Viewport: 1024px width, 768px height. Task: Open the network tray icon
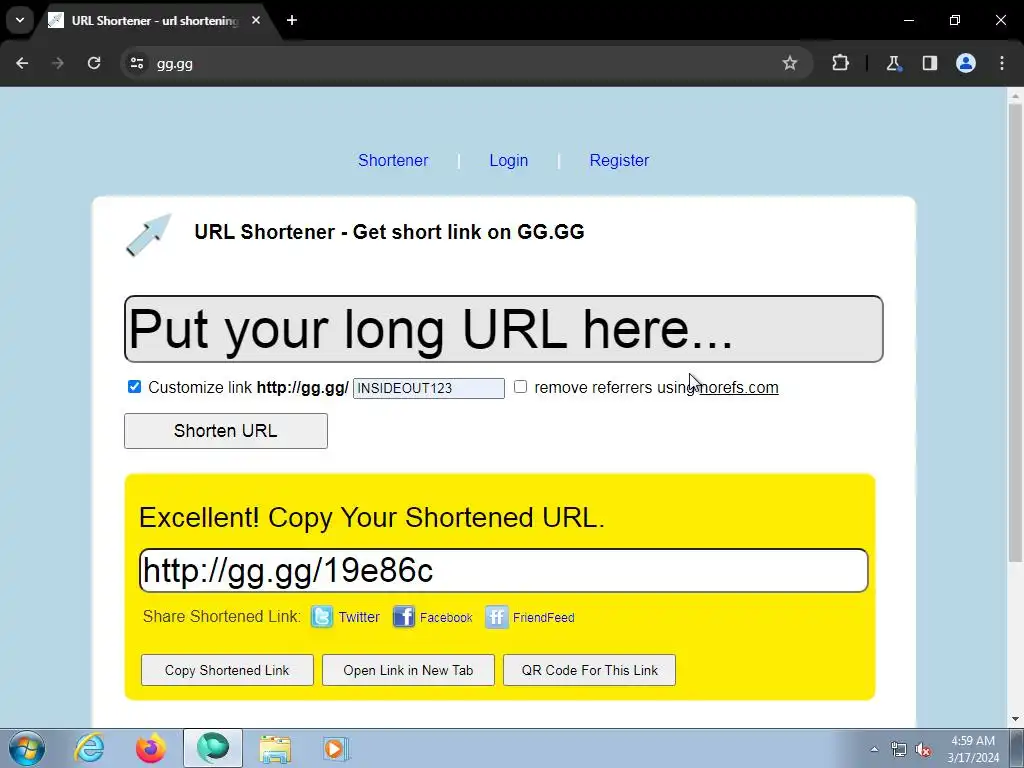[x=899, y=750]
